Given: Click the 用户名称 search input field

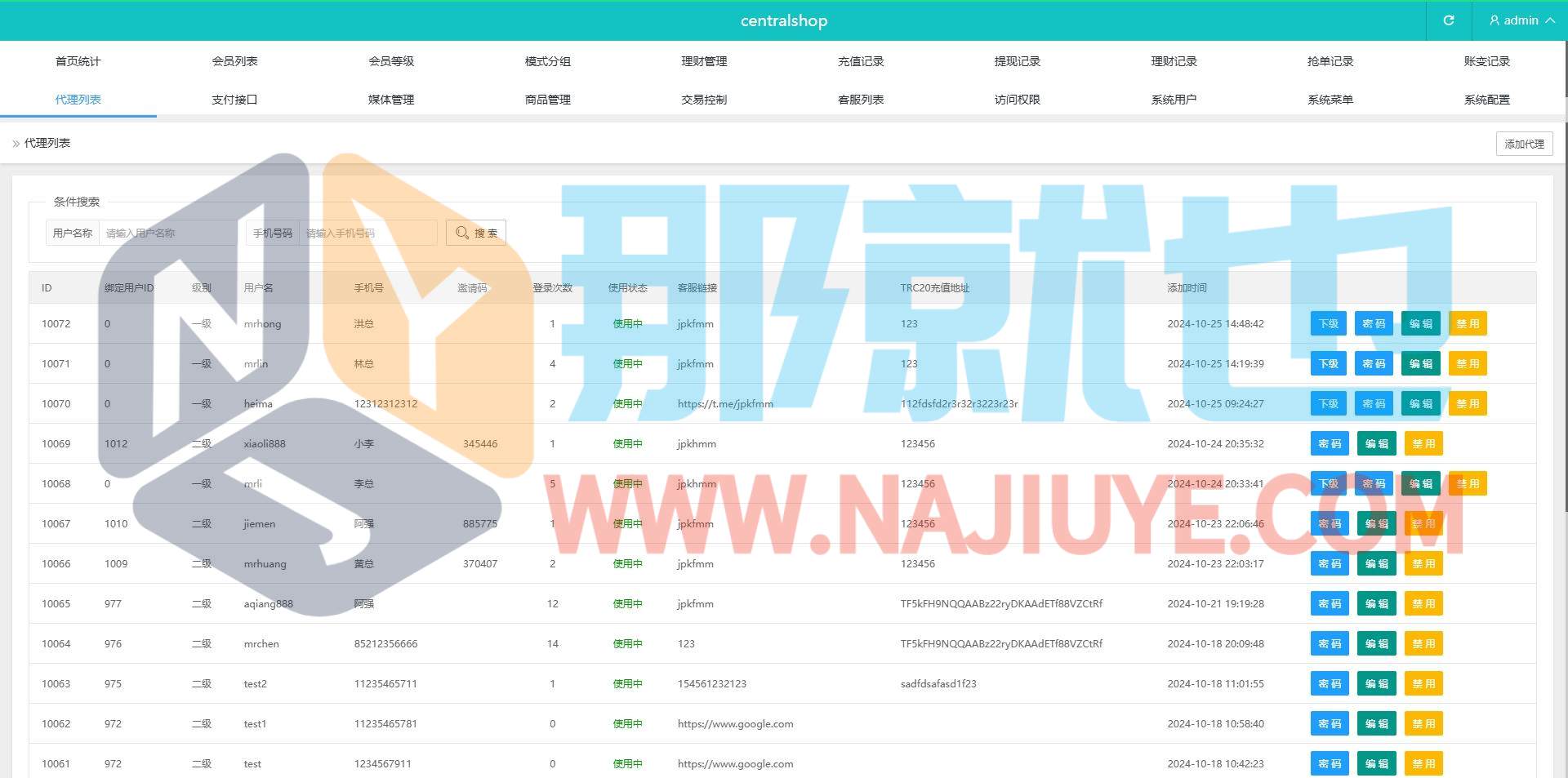Looking at the screenshot, I should (x=167, y=233).
